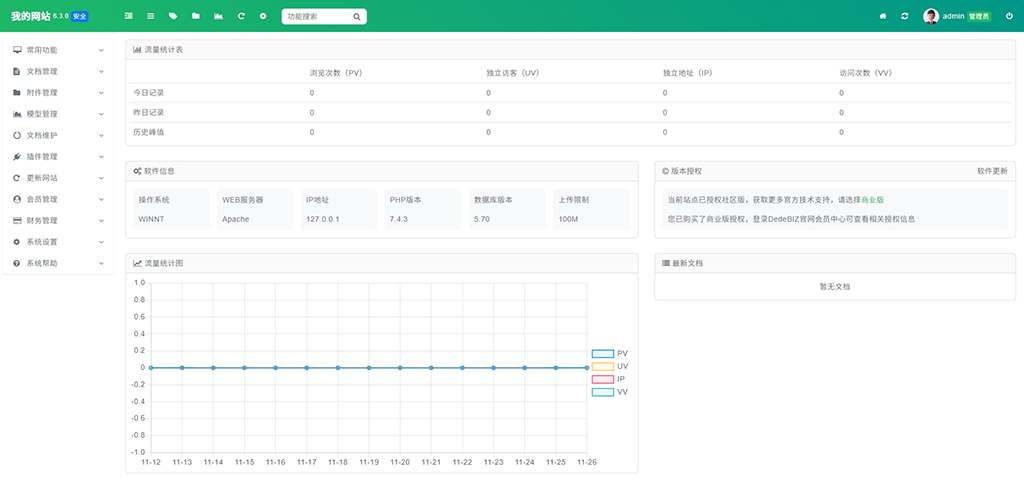The width and height of the screenshot is (1024, 500).
Task: Click the folder icon in top toolbar
Action: [196, 17]
